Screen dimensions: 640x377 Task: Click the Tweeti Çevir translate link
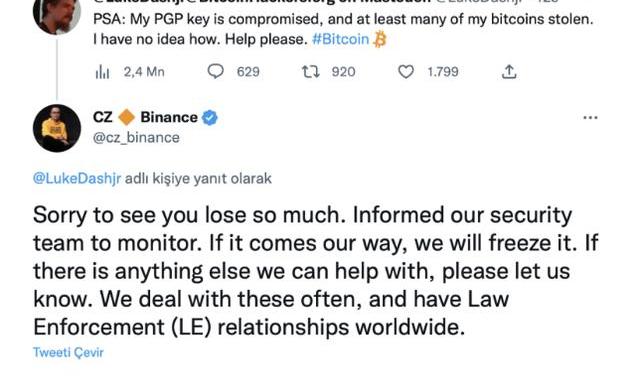click(69, 353)
